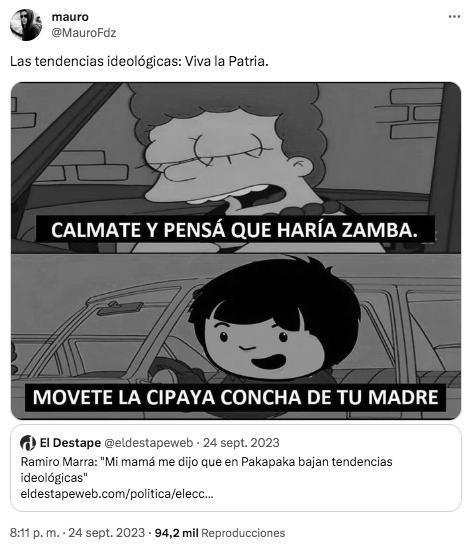Click the @eldestapeweb handle
The width and height of the screenshot is (473, 549).
point(149,443)
